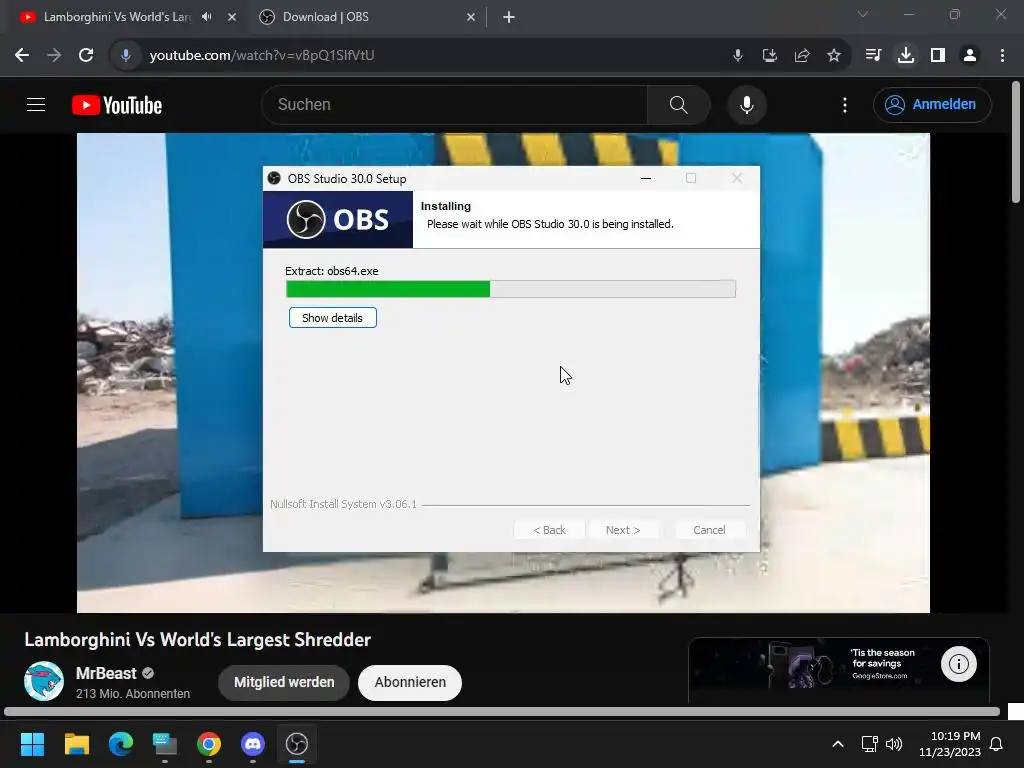Open the YouTube hamburger guide menu
The width and height of the screenshot is (1024, 768).
tap(36, 104)
